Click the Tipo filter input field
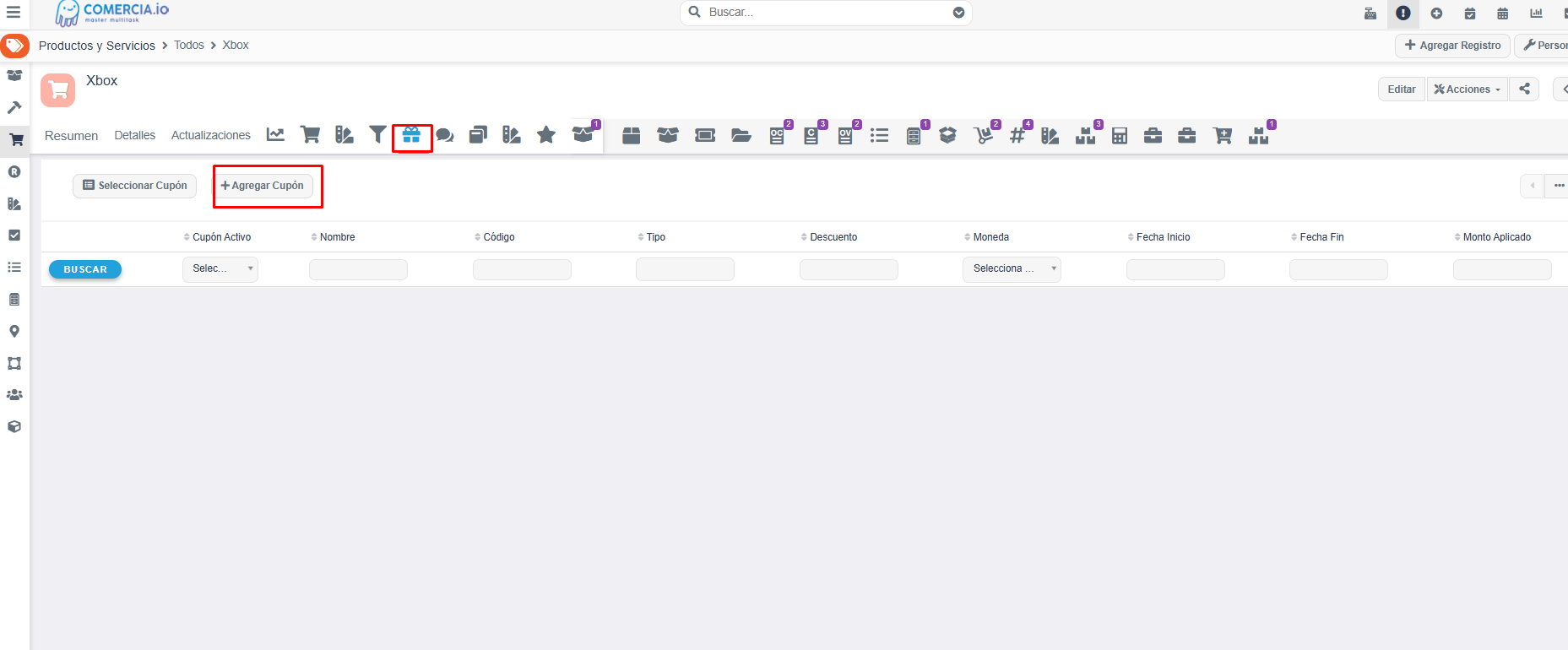 pos(685,269)
